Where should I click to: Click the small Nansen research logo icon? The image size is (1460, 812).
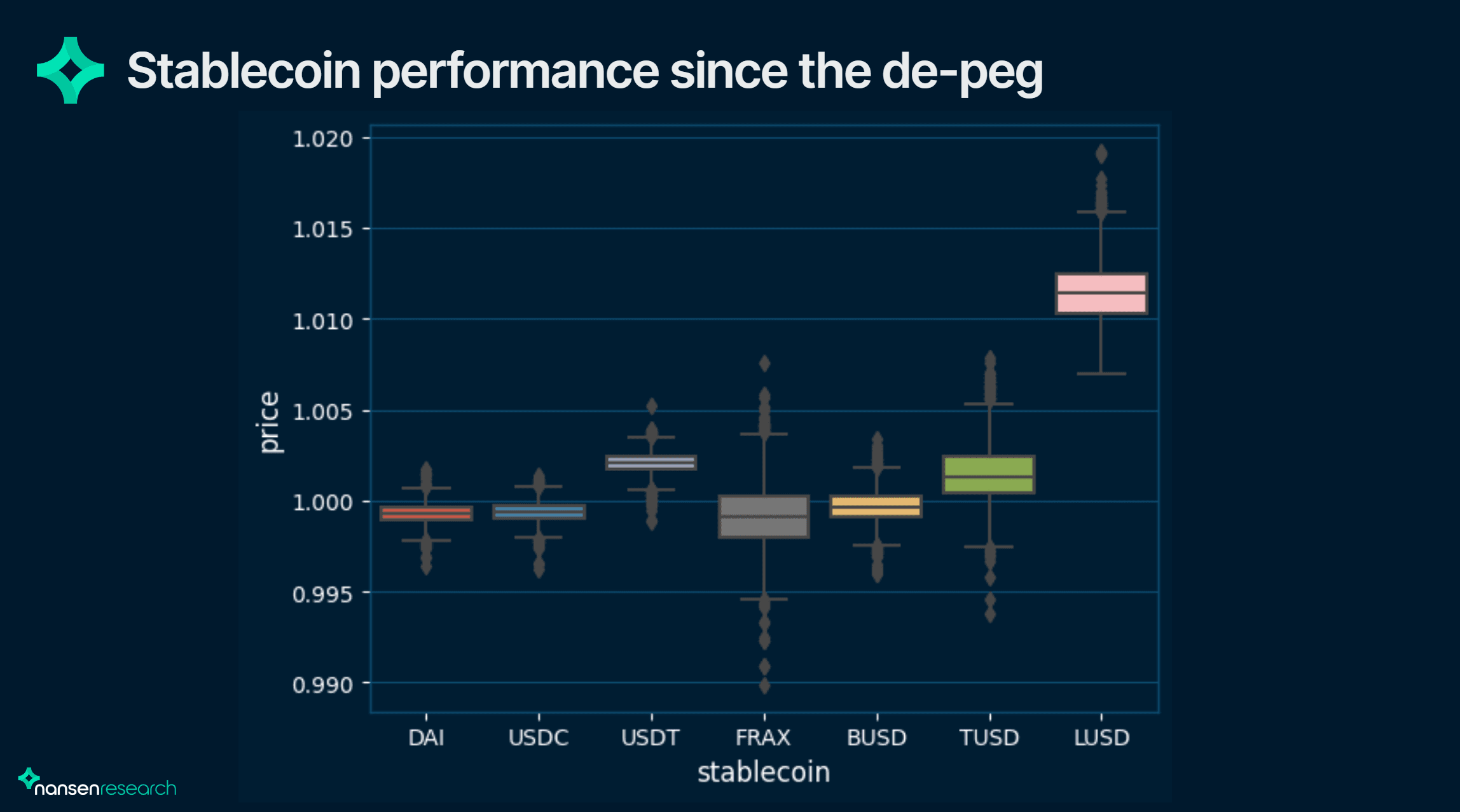[29, 778]
